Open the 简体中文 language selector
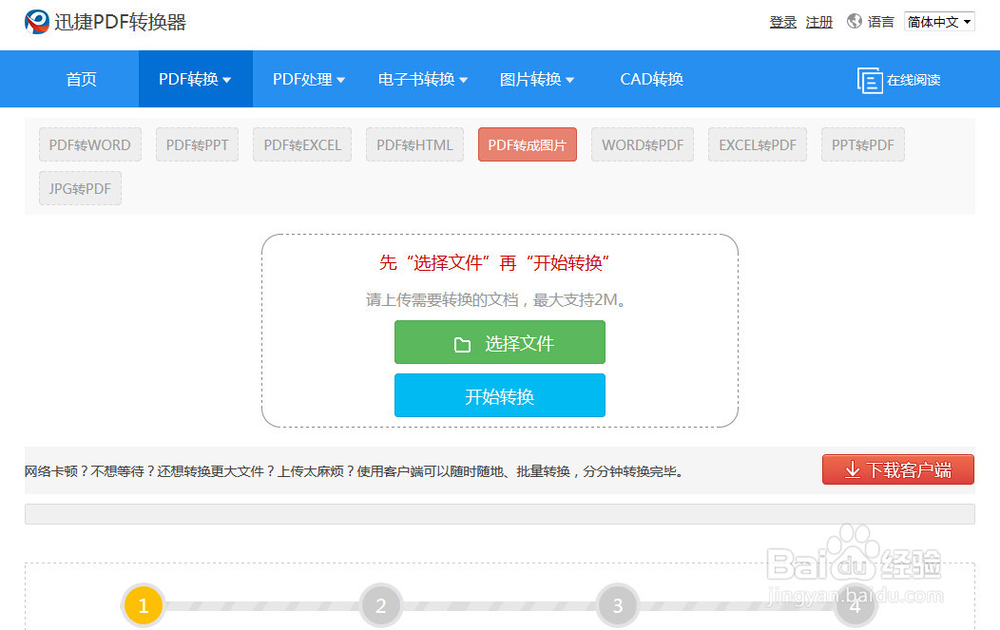Image resolution: width=1000 pixels, height=630 pixels. click(938, 20)
